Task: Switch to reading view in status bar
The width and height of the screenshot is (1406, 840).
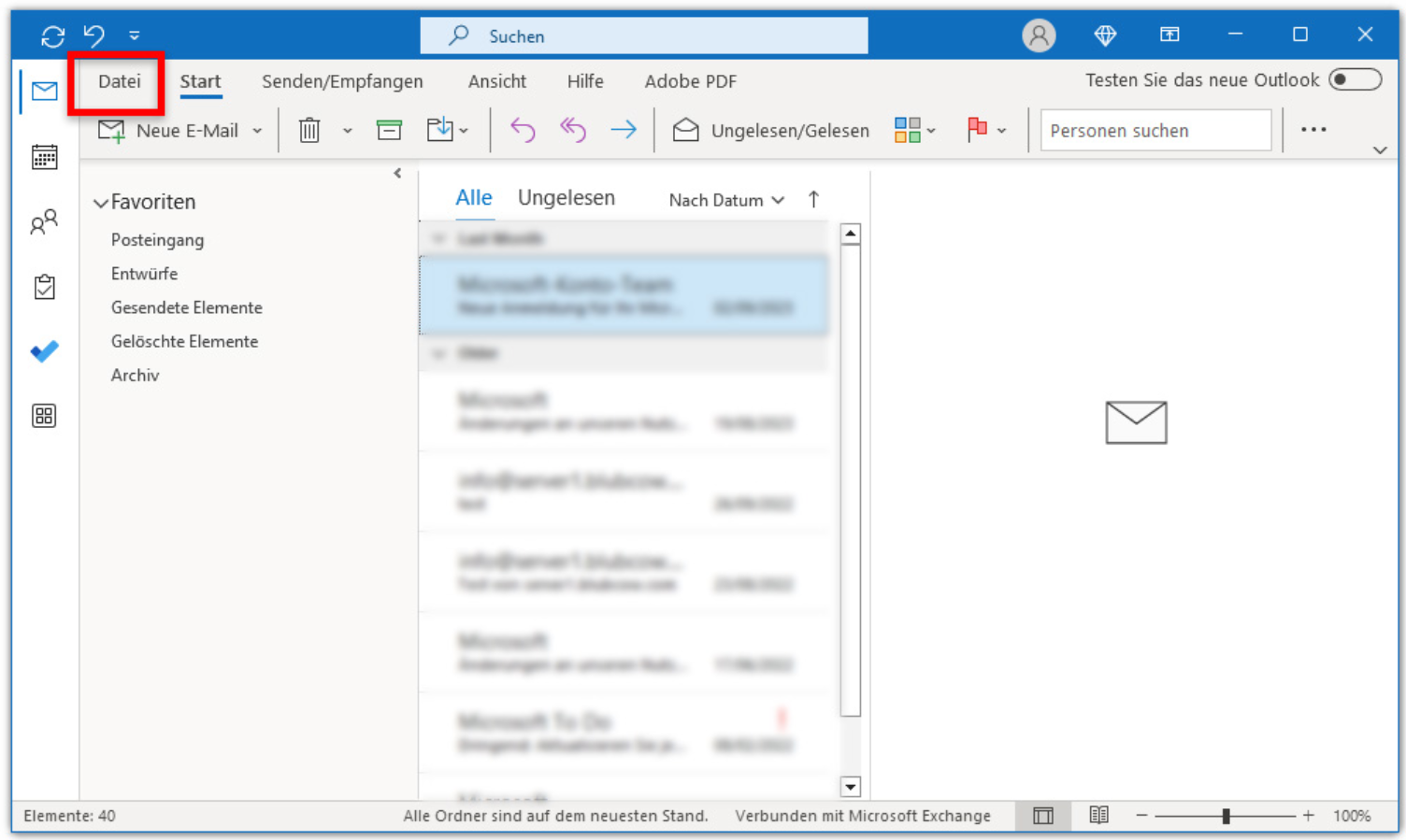Action: pos(1098,816)
